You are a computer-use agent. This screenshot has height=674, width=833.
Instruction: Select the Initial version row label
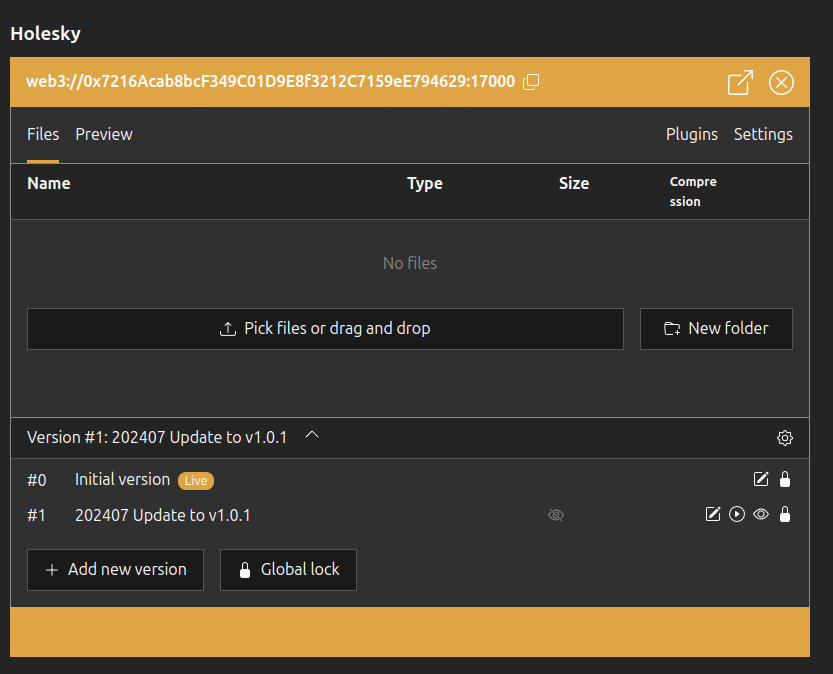pyautogui.click(x=122, y=480)
